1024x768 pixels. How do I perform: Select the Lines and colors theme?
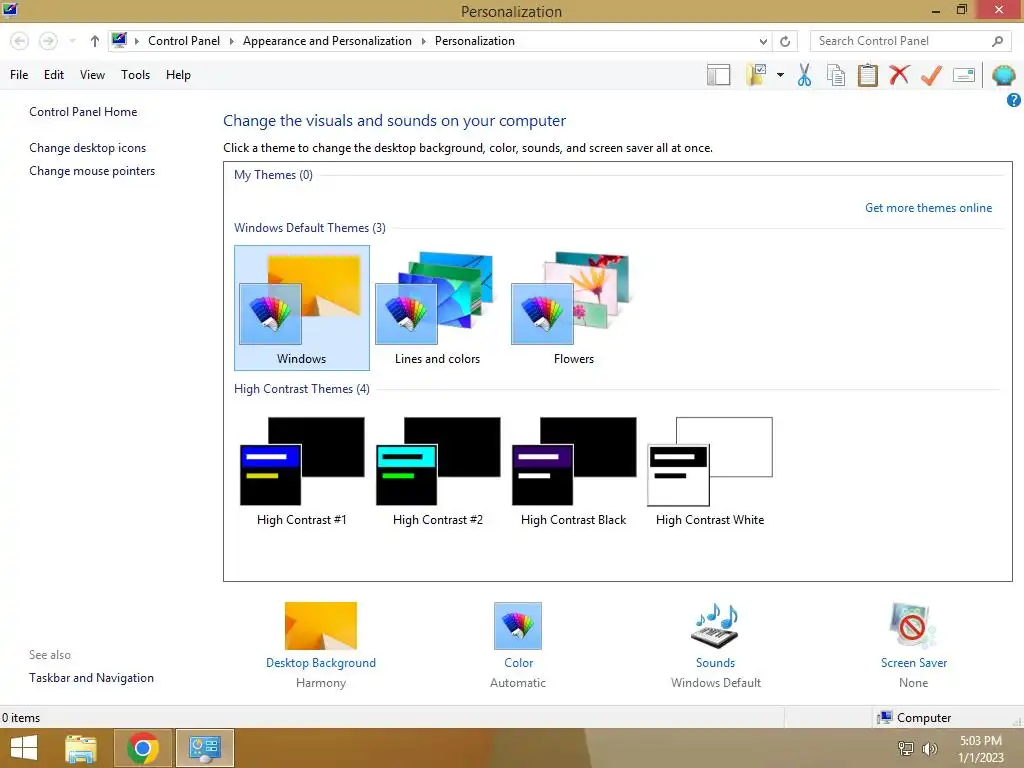[437, 308]
